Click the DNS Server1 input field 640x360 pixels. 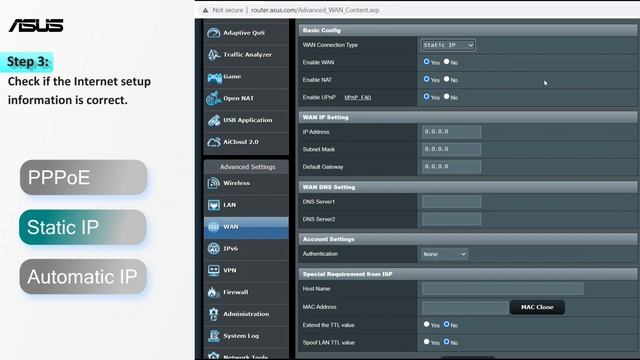(451, 202)
